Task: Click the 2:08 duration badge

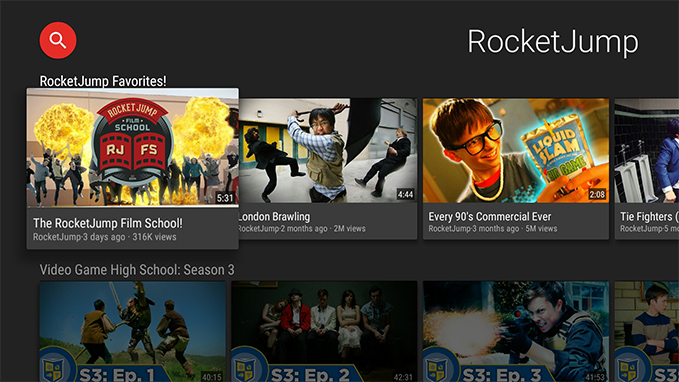Action: [x=597, y=194]
